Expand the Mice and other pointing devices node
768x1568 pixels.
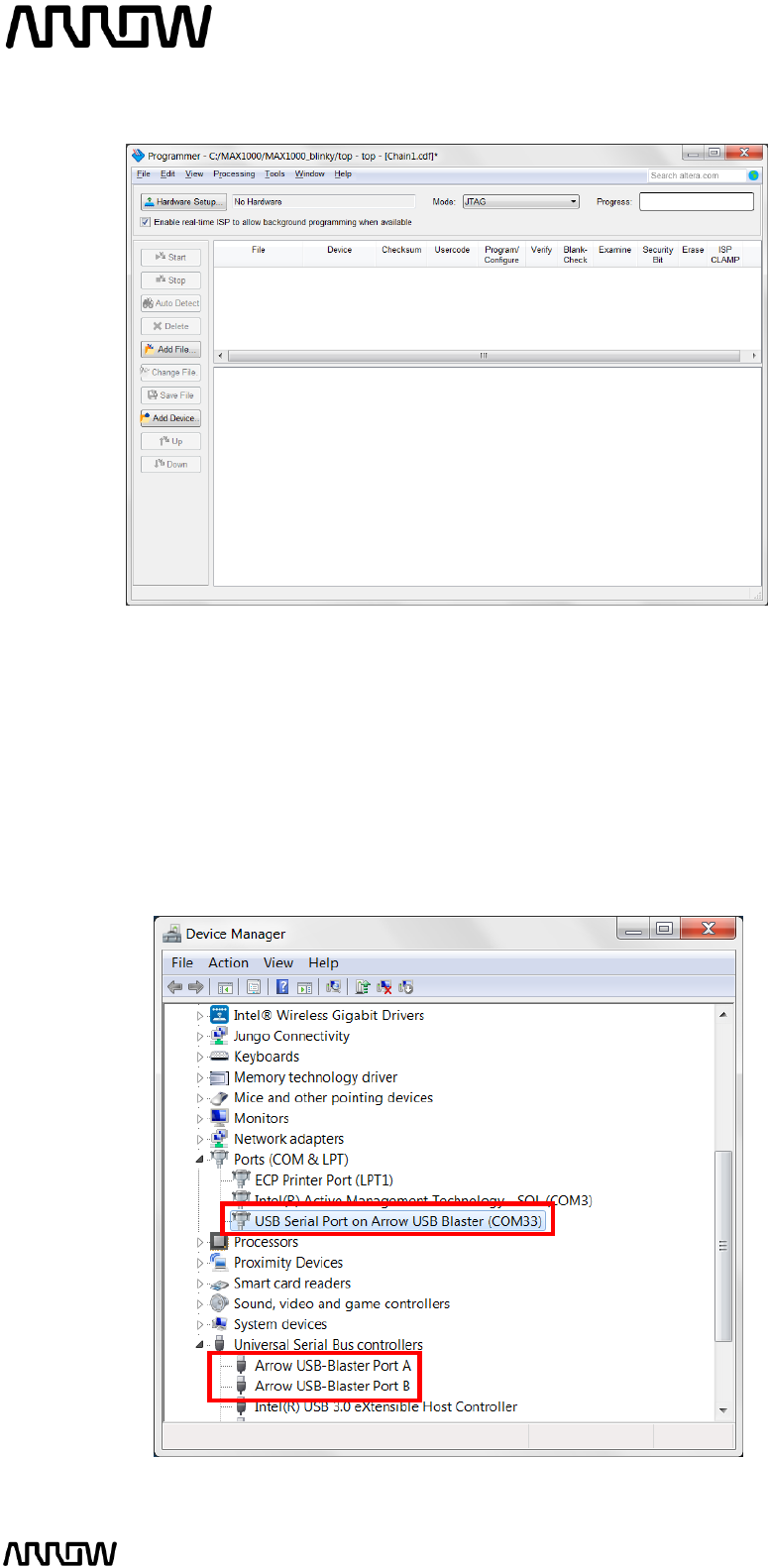(x=200, y=1098)
